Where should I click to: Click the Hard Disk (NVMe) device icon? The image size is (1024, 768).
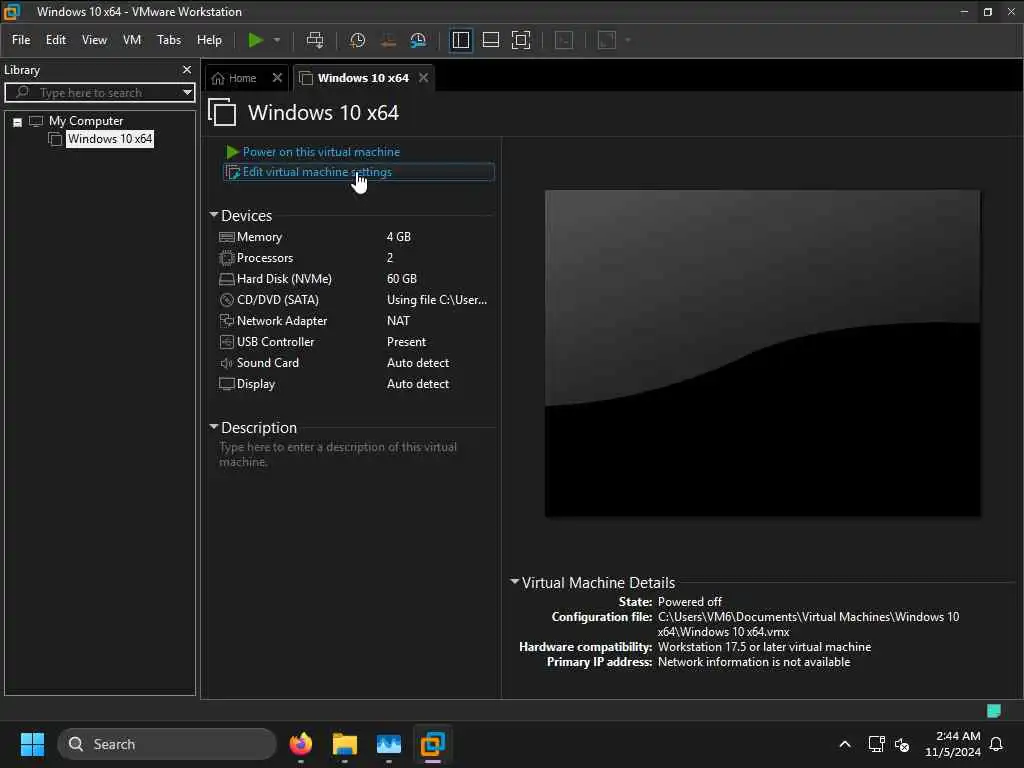(x=227, y=279)
